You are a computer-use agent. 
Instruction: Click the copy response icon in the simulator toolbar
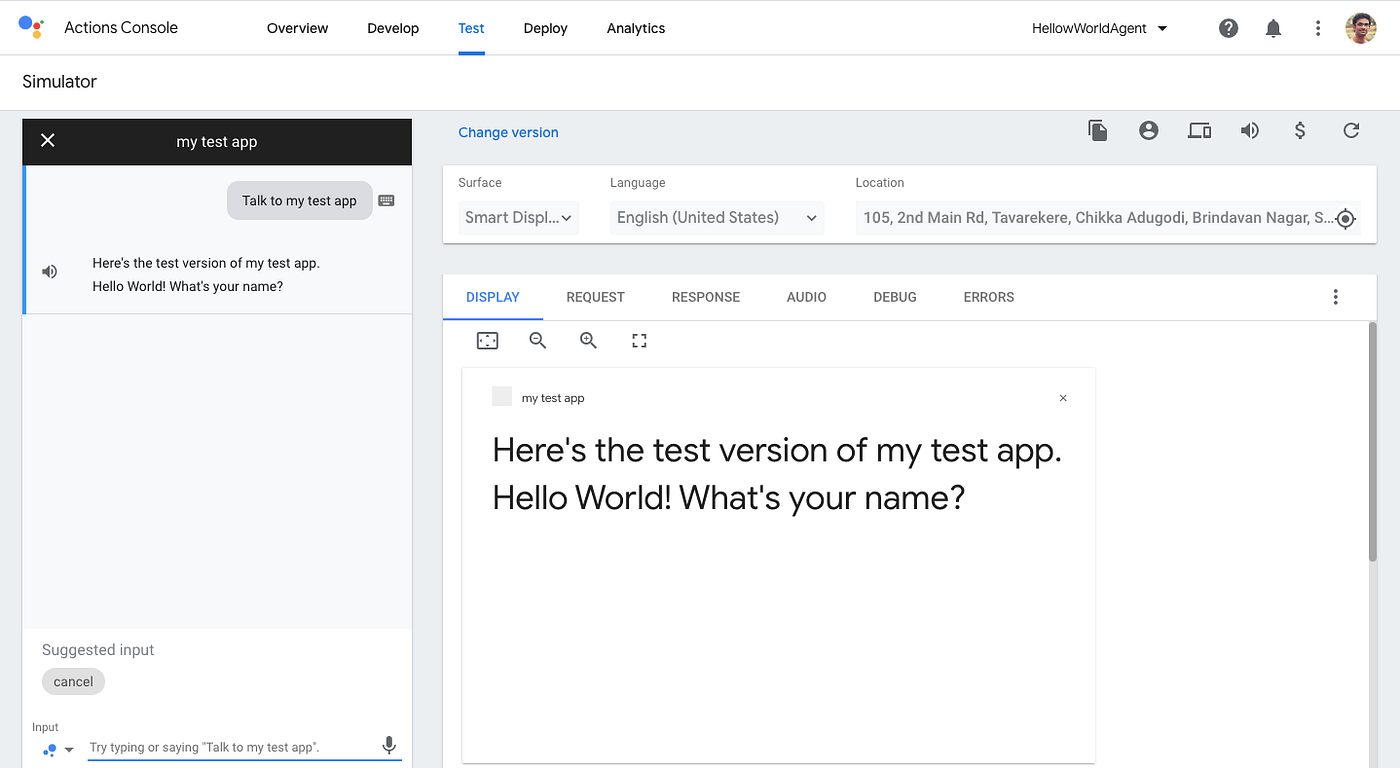point(1098,130)
